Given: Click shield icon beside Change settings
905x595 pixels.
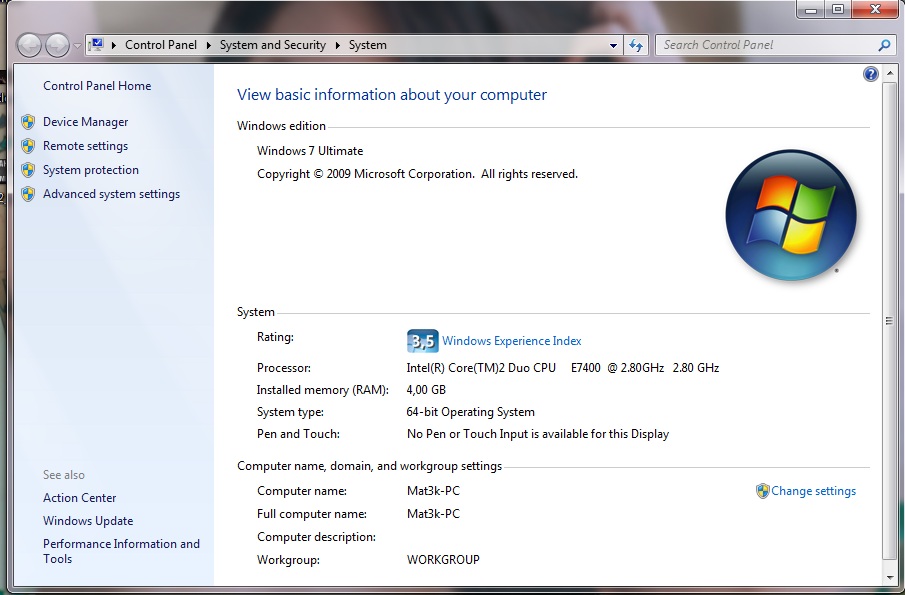Looking at the screenshot, I should coord(762,491).
